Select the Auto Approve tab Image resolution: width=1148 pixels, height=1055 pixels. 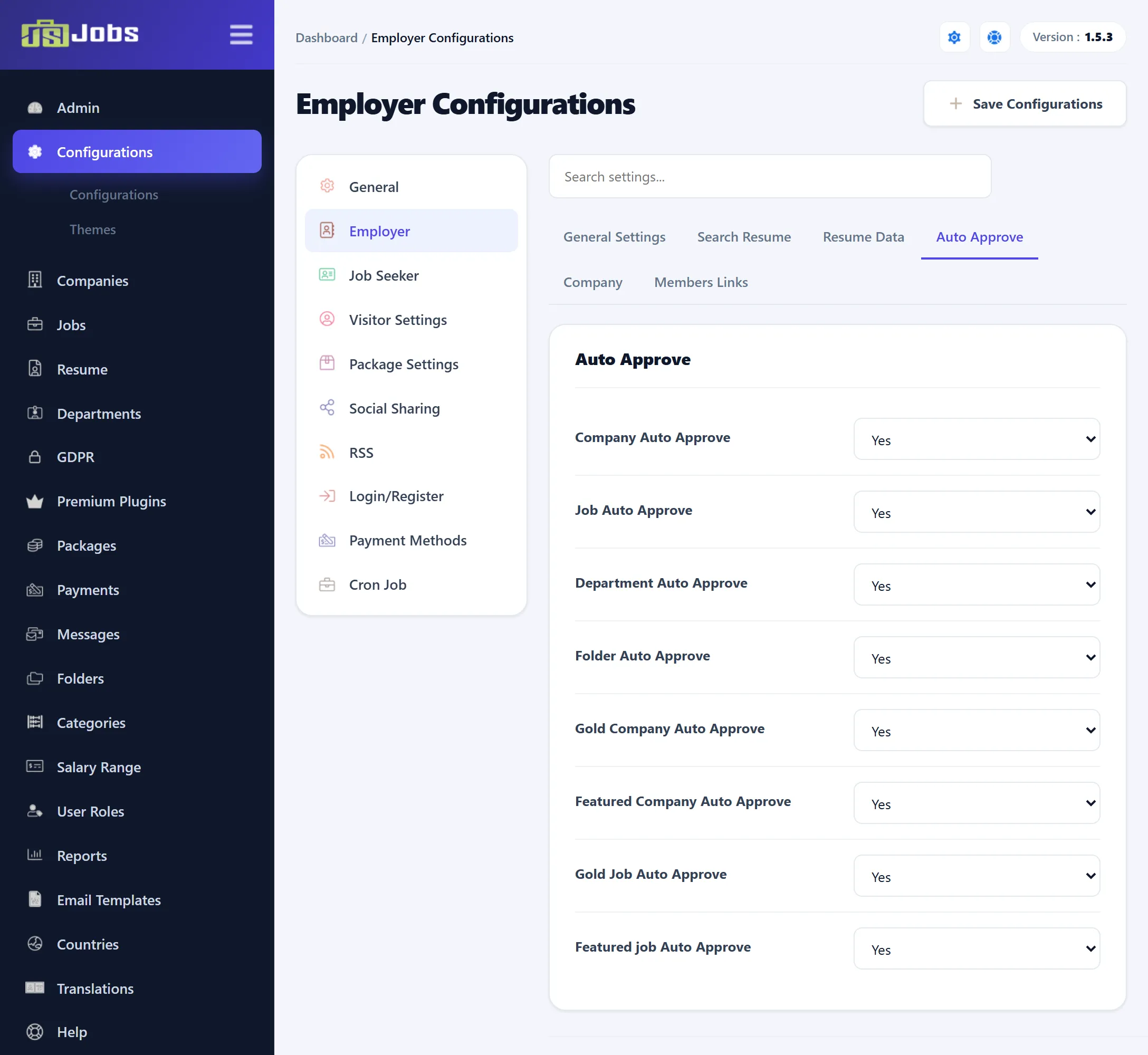click(979, 237)
